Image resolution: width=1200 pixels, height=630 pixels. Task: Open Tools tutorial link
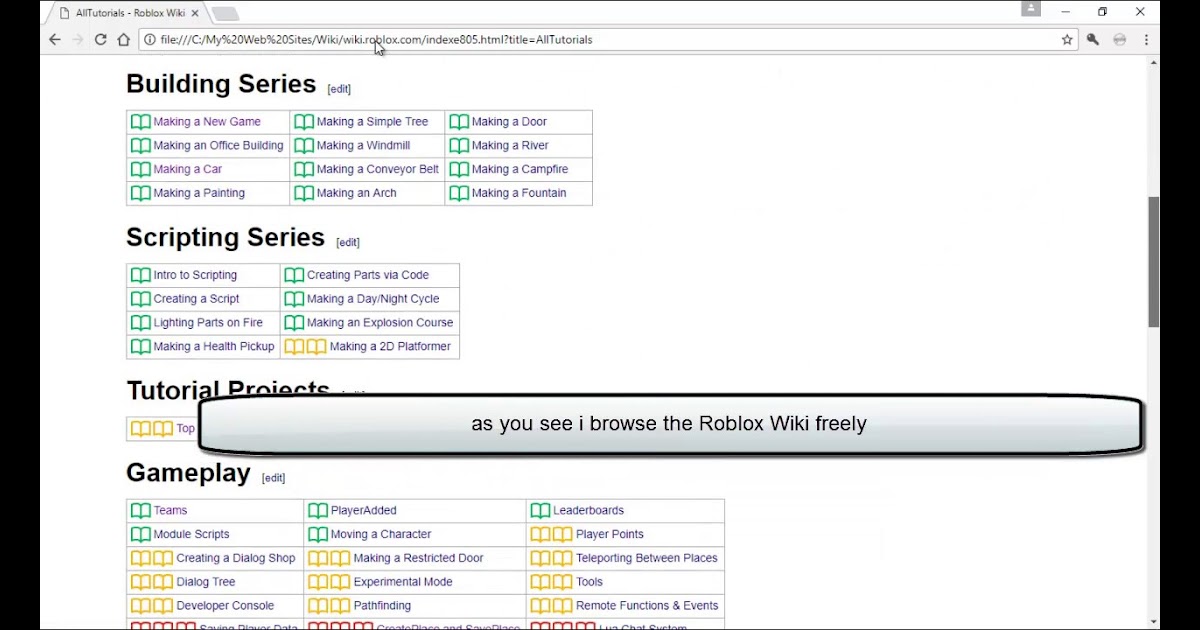tap(590, 582)
